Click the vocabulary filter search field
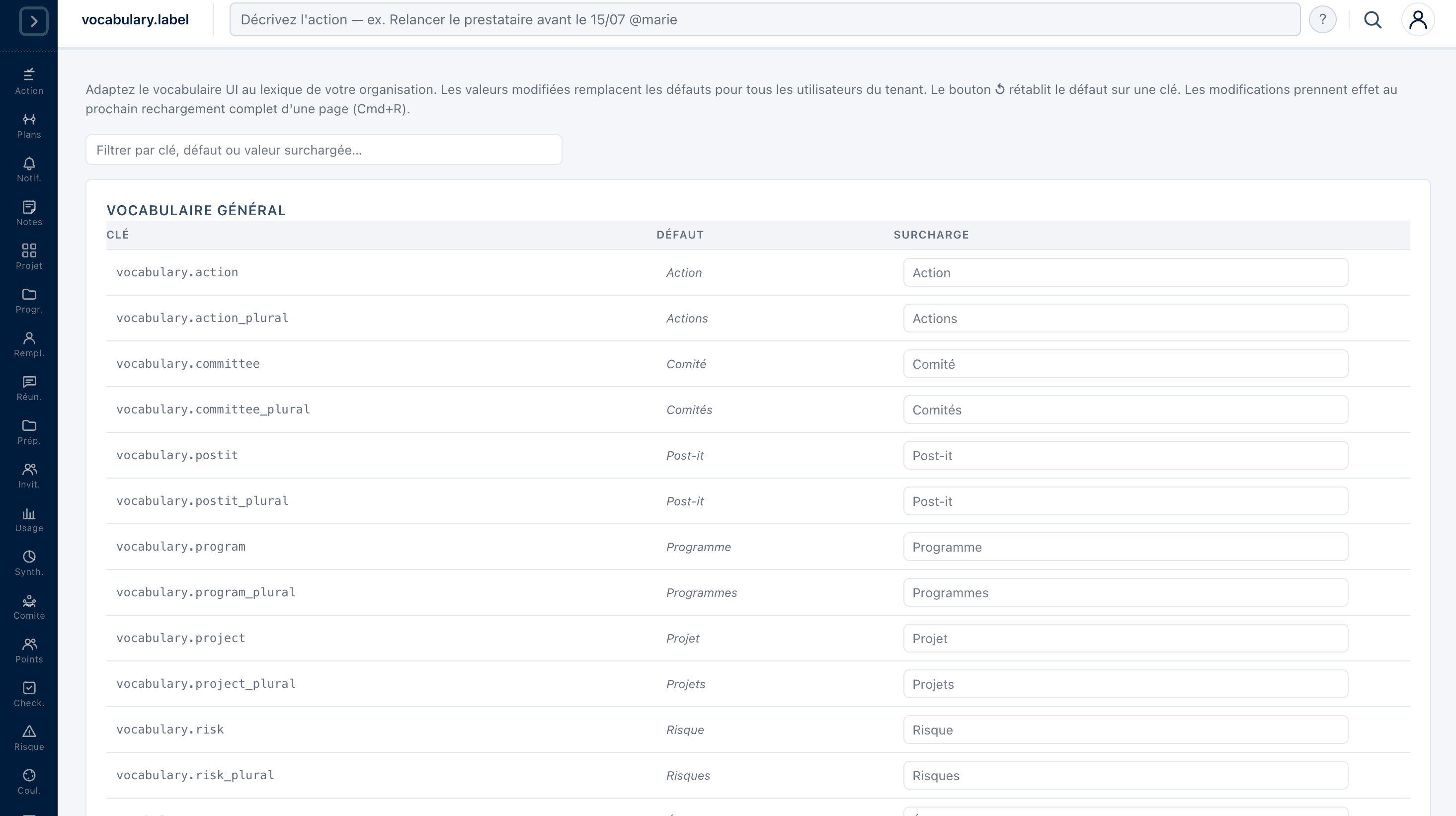This screenshot has width=1456, height=816. point(324,150)
